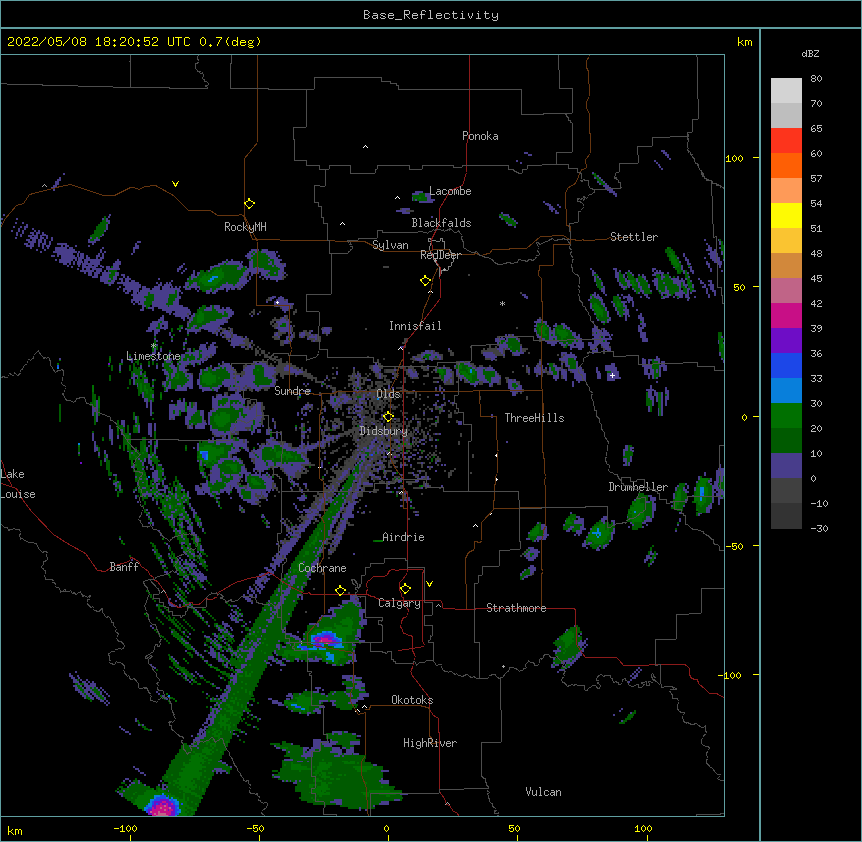The height and width of the screenshot is (842, 862).
Task: Click the green storm cell south of Strathmore
Action: [x=569, y=647]
